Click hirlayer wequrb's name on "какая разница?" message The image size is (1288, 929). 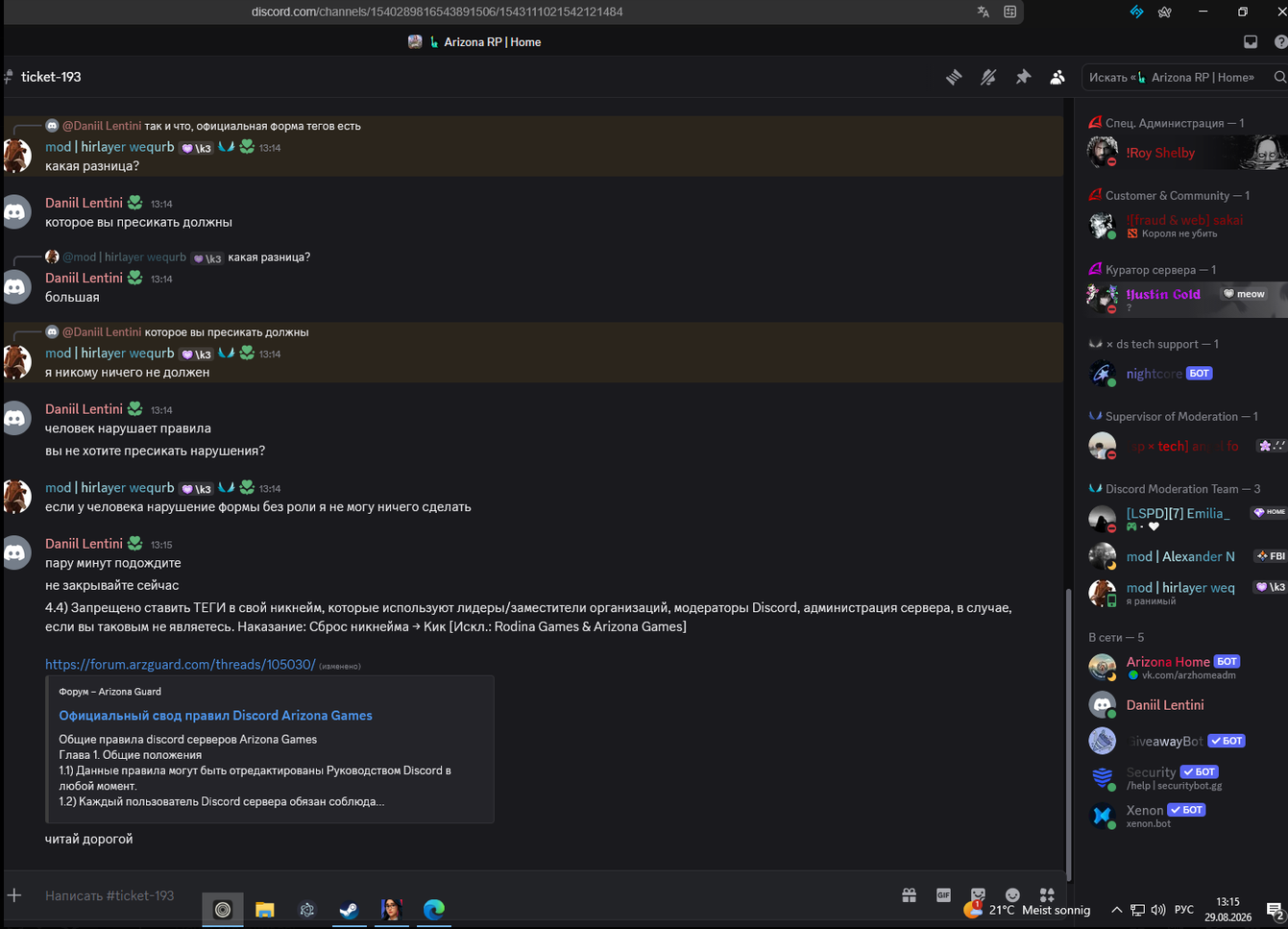click(x=109, y=147)
